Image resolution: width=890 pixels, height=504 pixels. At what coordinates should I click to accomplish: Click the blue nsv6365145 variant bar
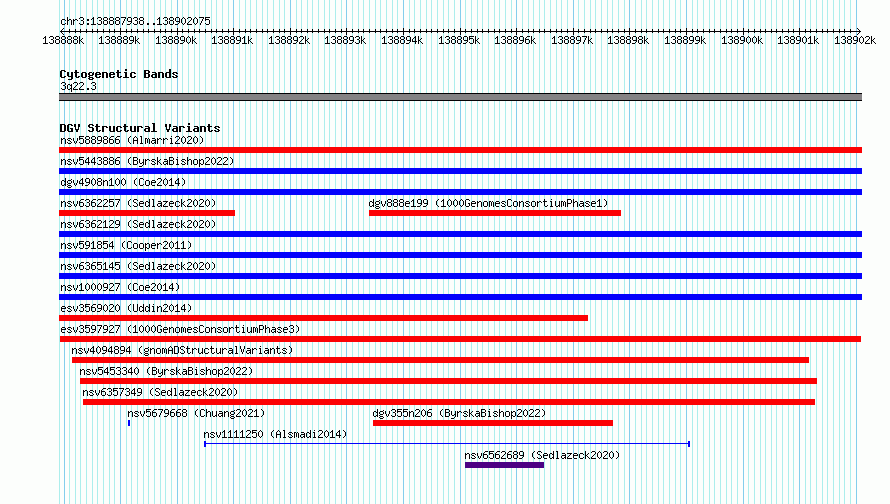point(460,276)
